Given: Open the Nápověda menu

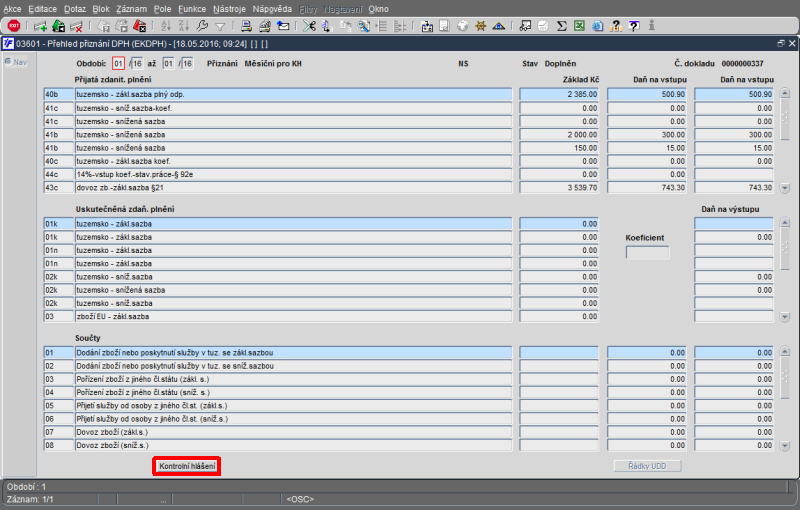Looking at the screenshot, I should pos(272,9).
